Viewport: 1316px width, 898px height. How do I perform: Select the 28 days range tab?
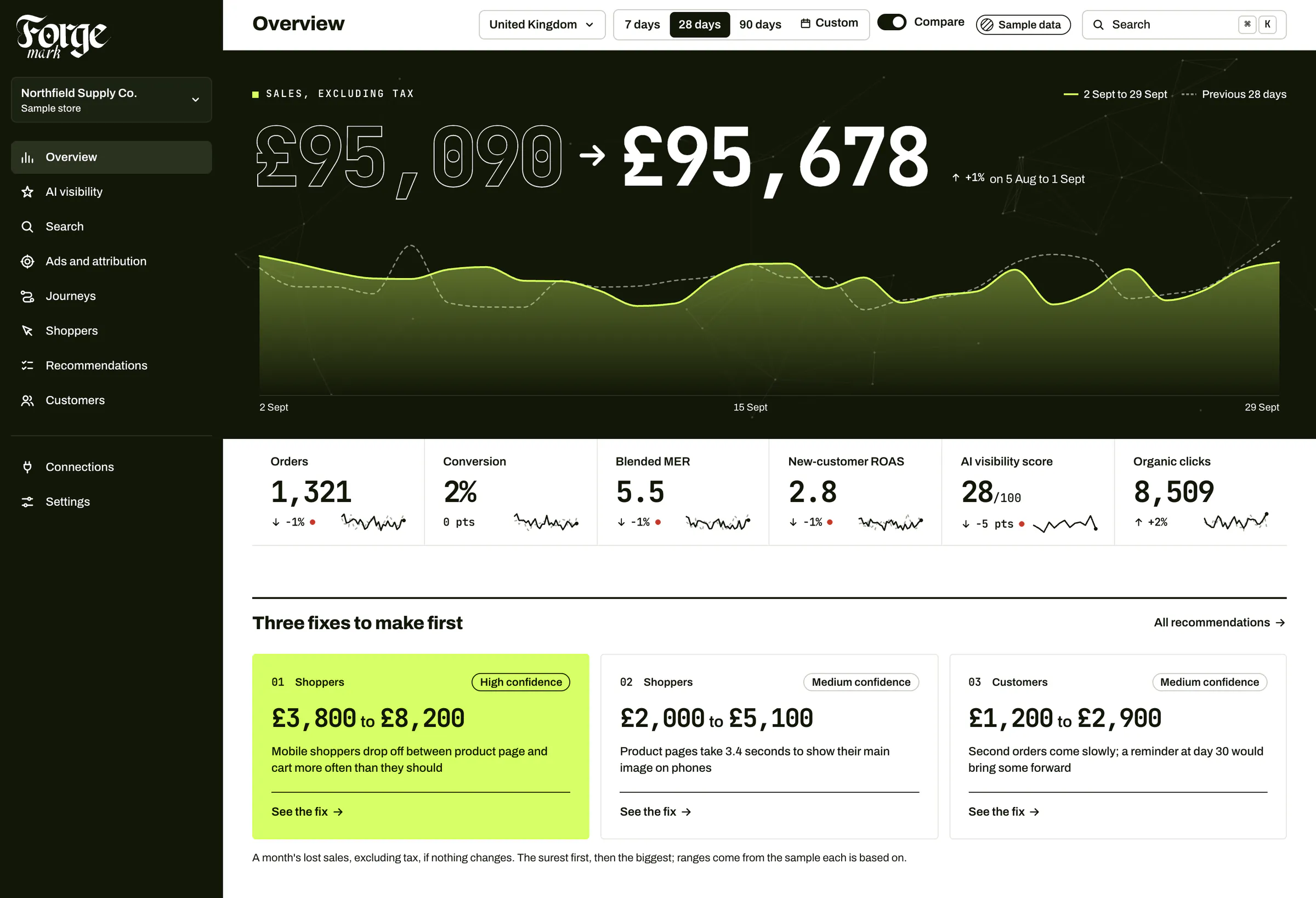(699, 24)
